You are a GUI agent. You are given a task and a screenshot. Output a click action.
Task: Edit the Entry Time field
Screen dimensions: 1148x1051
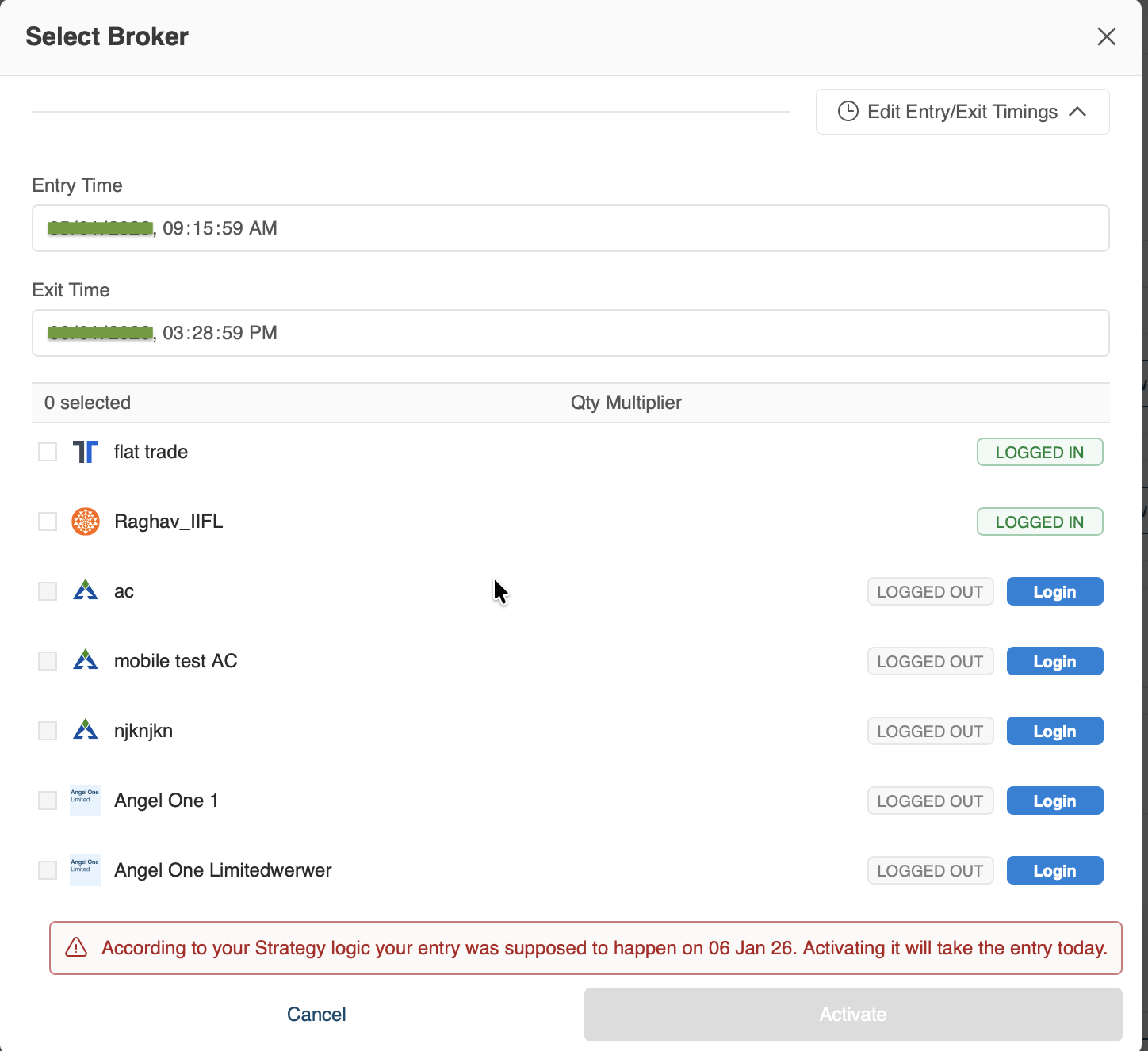click(x=569, y=228)
